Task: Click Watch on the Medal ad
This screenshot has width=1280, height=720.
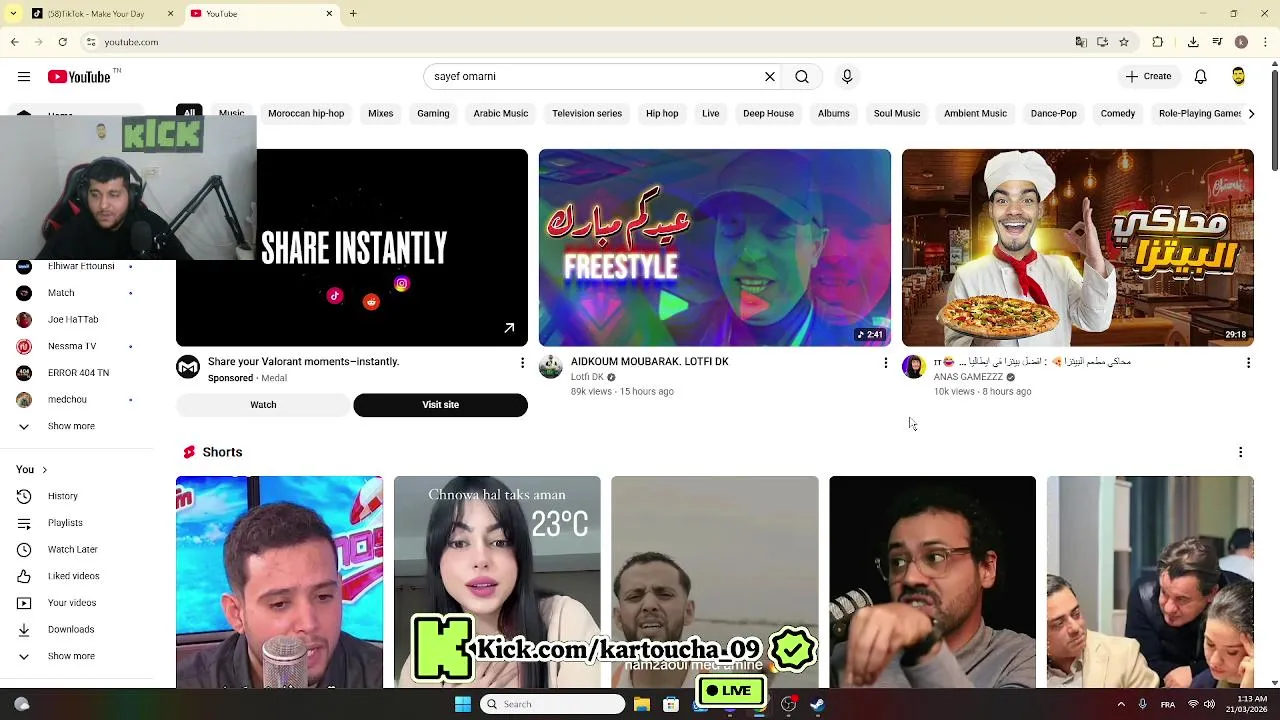Action: [x=263, y=405]
